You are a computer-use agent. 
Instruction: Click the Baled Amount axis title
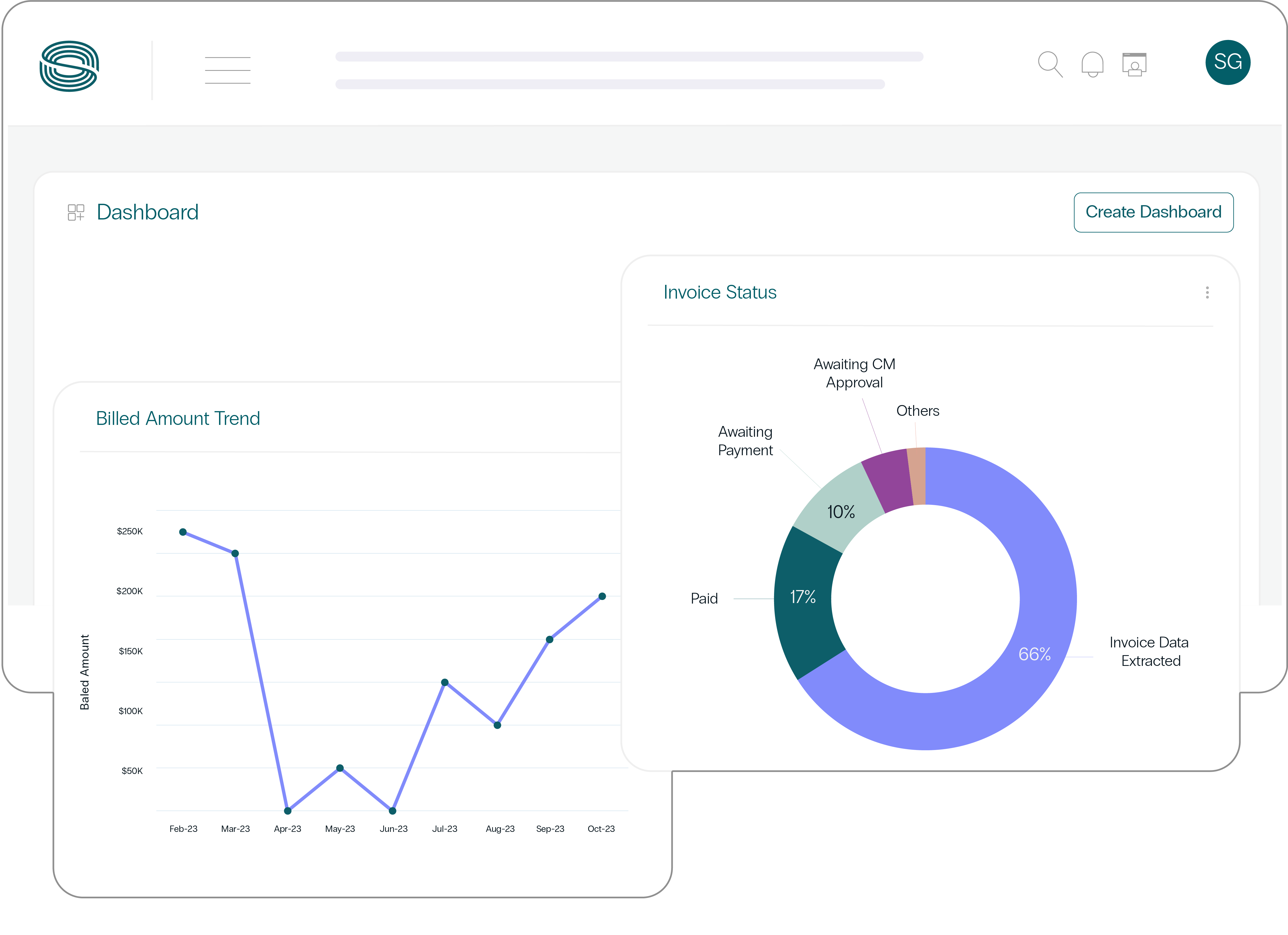[x=85, y=672]
